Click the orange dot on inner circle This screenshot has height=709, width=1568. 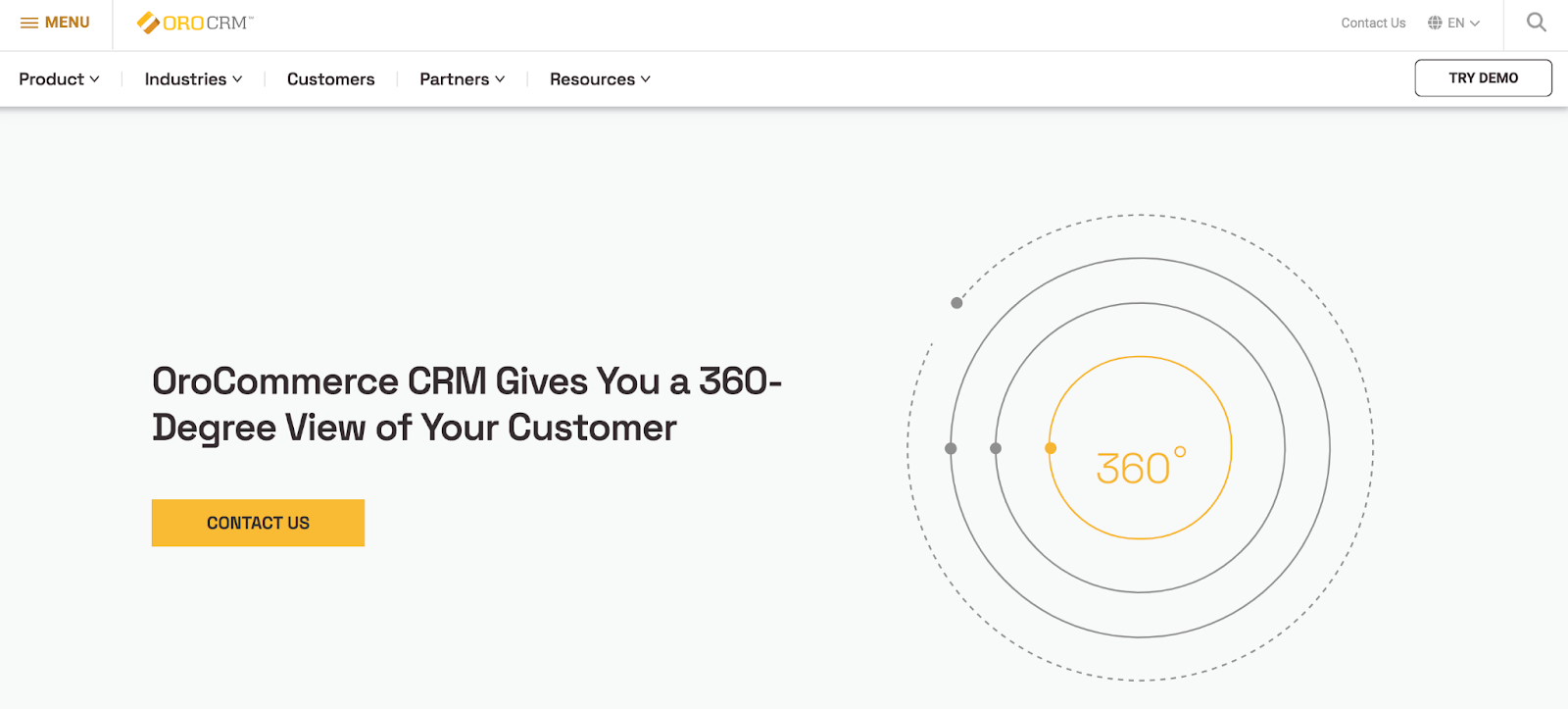pyautogui.click(x=1051, y=448)
